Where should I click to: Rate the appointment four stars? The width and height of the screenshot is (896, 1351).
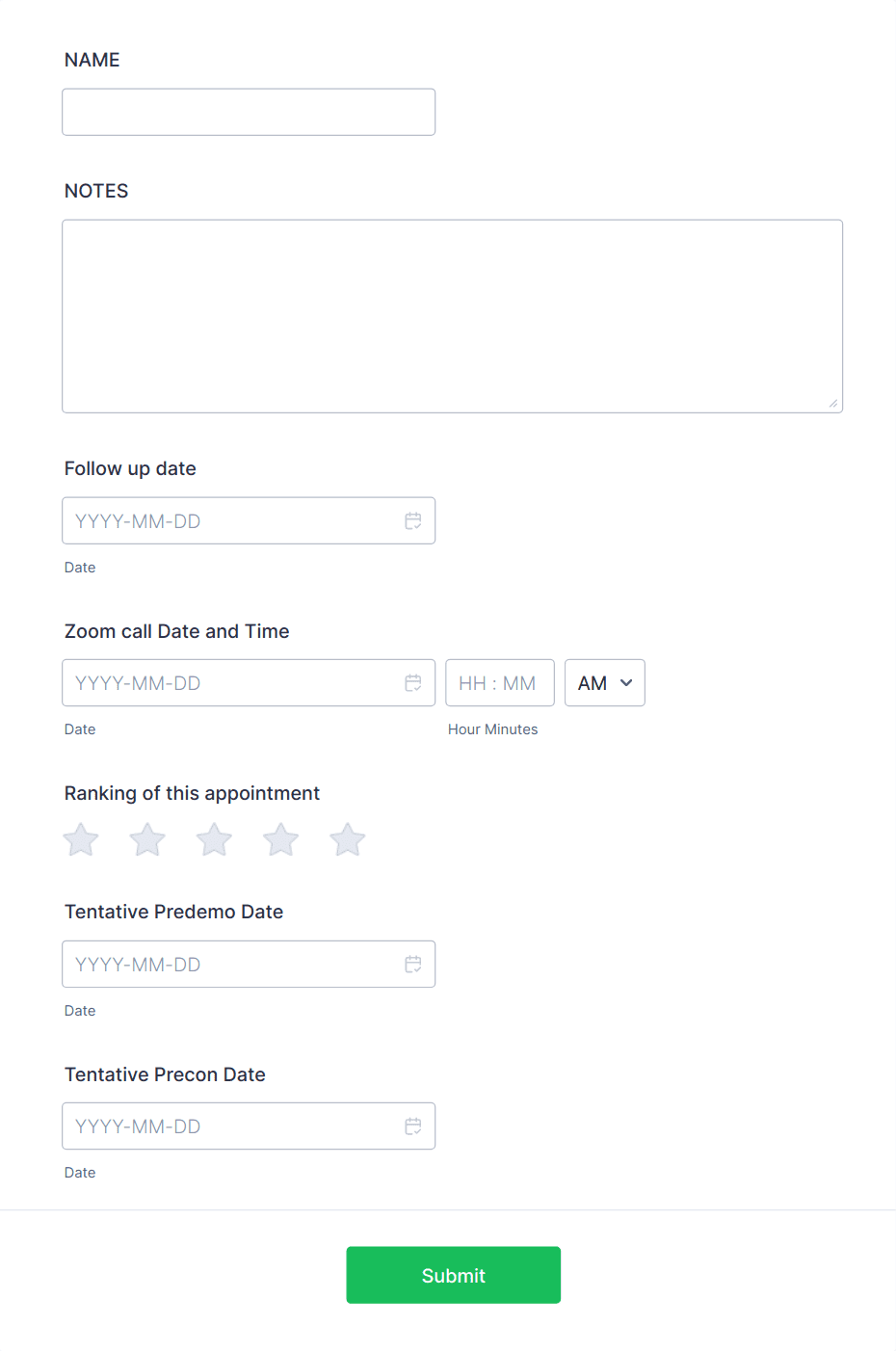pos(280,839)
